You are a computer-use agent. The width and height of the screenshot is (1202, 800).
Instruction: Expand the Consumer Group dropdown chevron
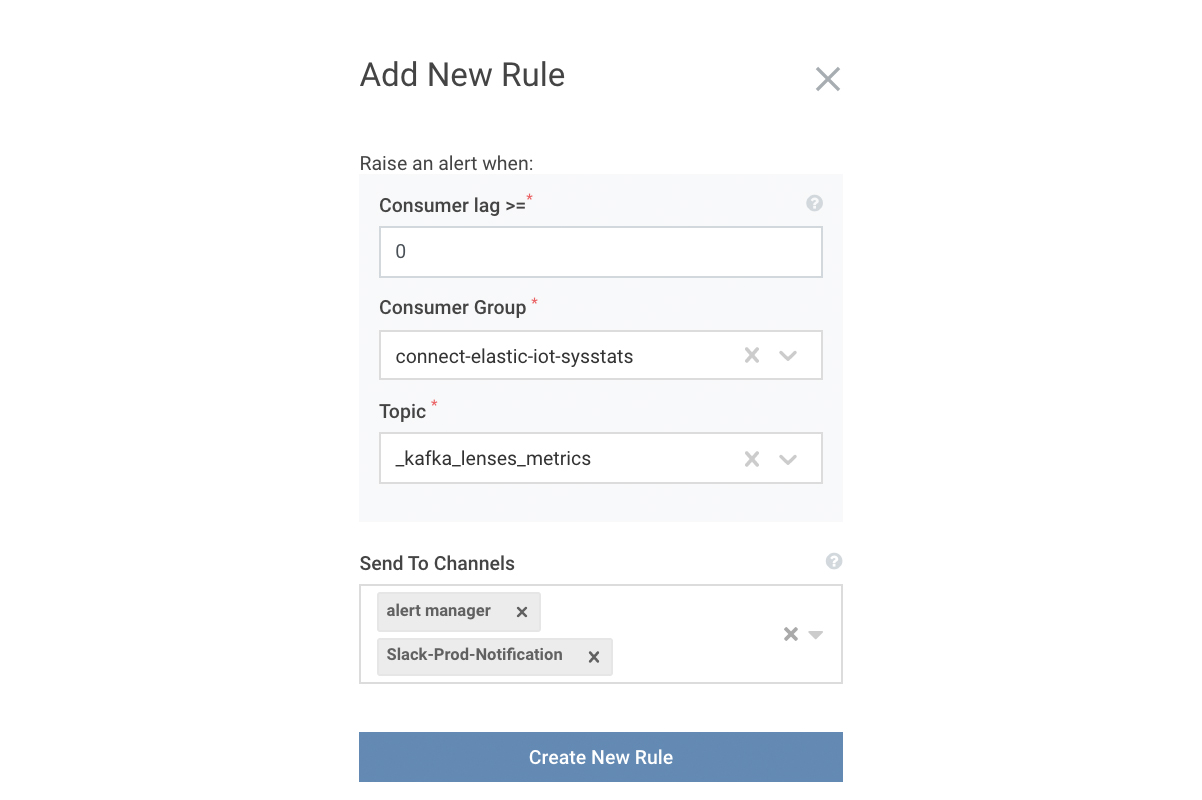(x=788, y=355)
